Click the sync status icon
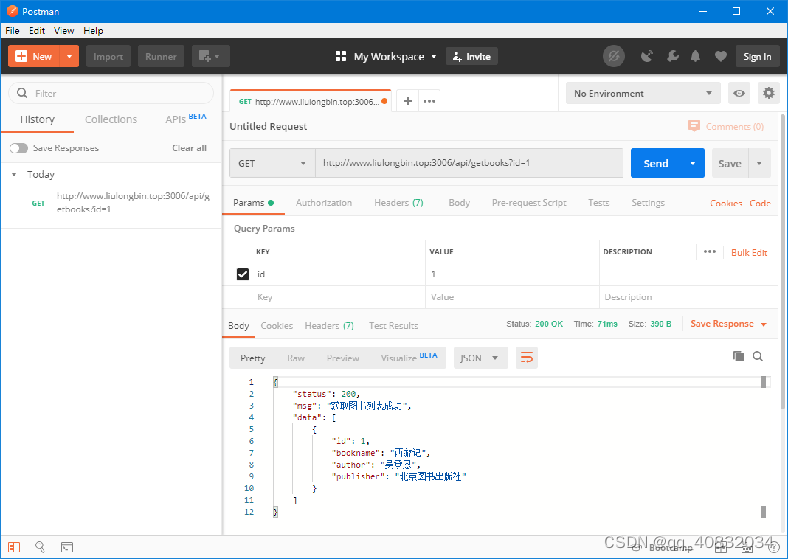This screenshot has height=560, width=789. 614,56
